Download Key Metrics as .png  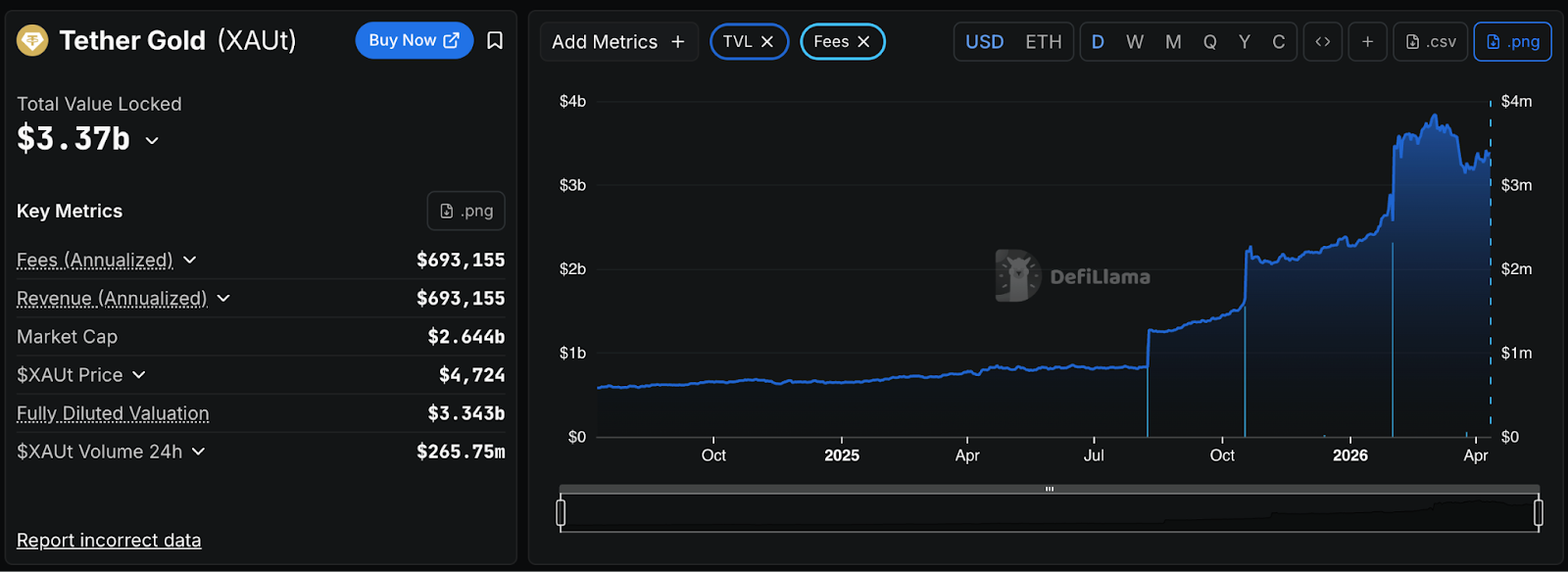pos(466,211)
